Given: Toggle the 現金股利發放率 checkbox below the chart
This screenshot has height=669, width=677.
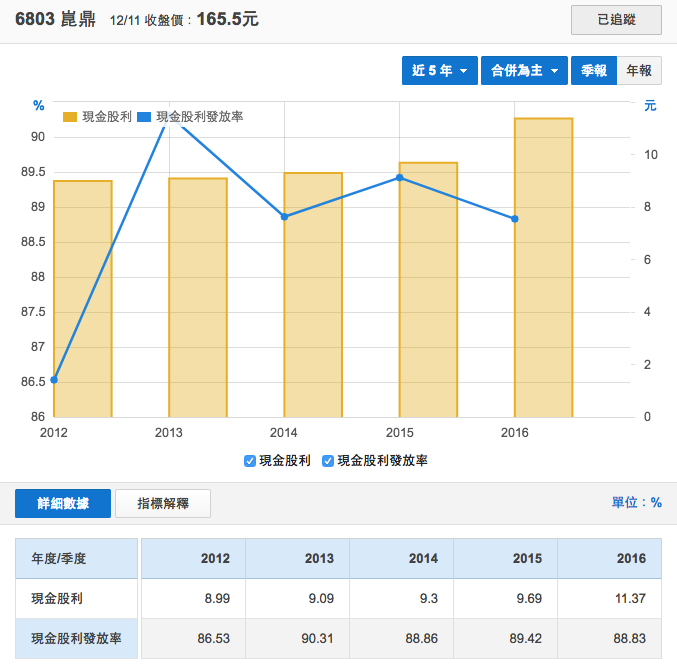Looking at the screenshot, I should [x=329, y=461].
